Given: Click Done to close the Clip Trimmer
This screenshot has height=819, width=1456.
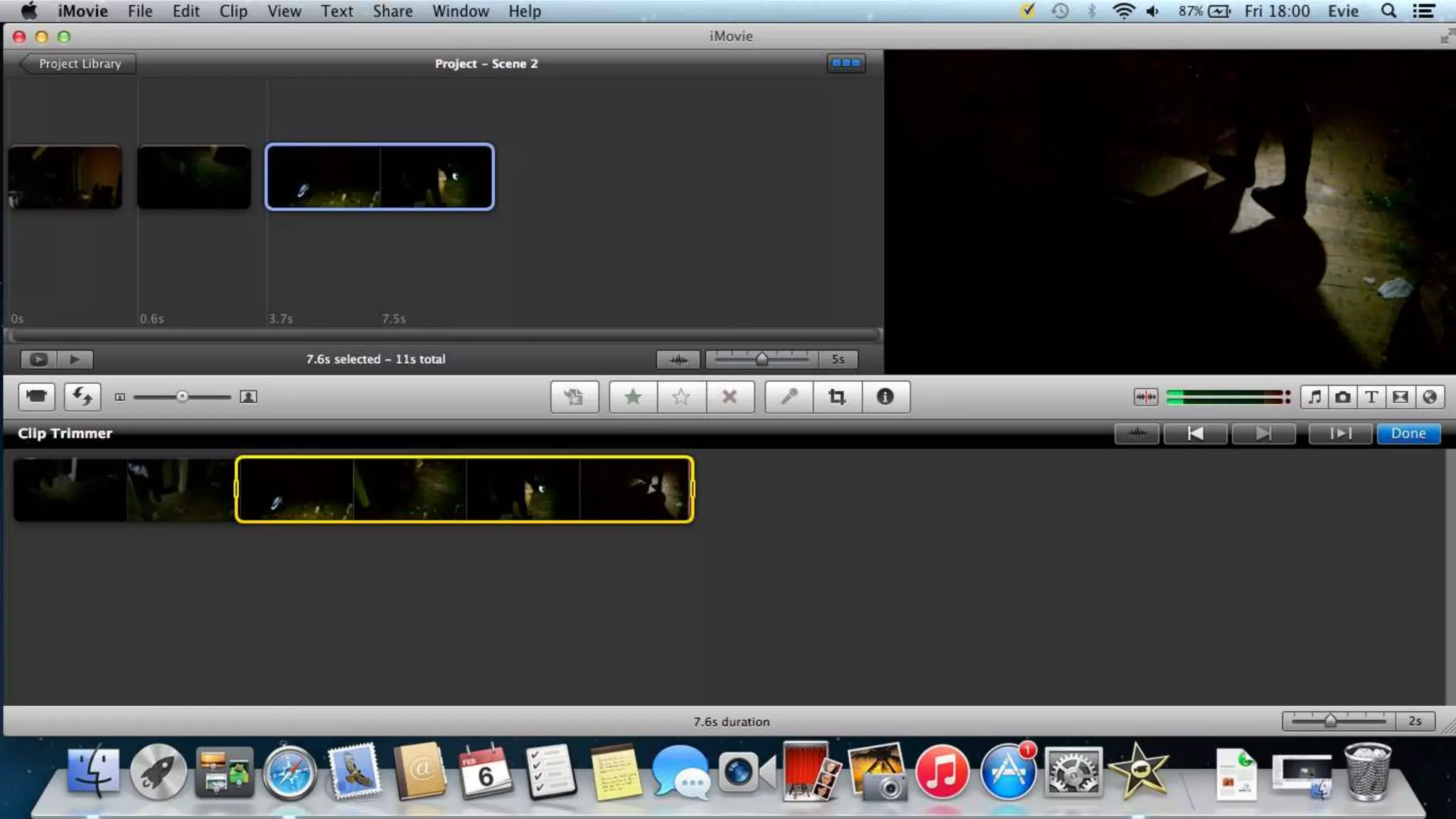Looking at the screenshot, I should coord(1408,434).
